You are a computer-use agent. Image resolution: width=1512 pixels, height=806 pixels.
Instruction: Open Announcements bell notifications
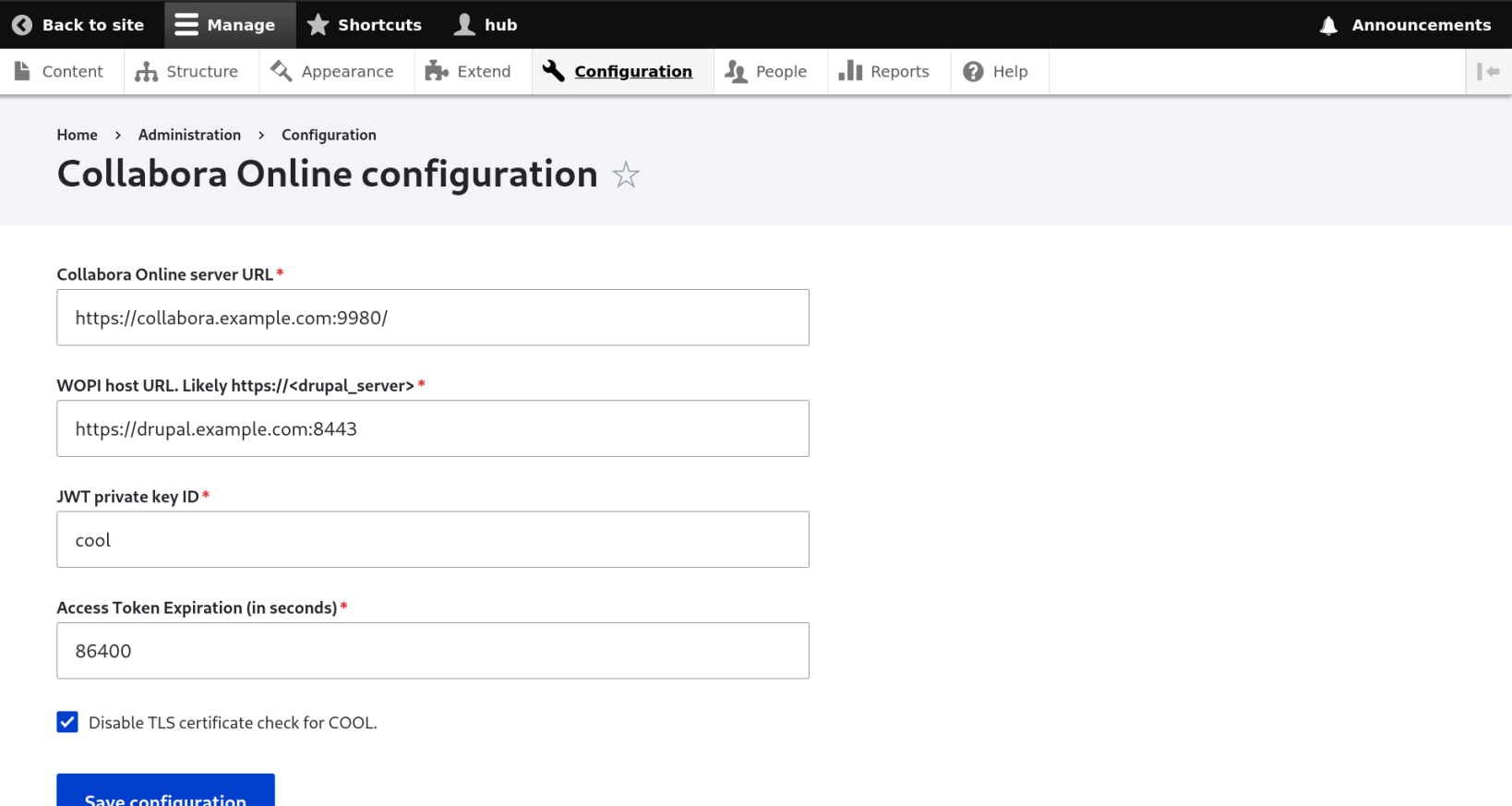1405,25
